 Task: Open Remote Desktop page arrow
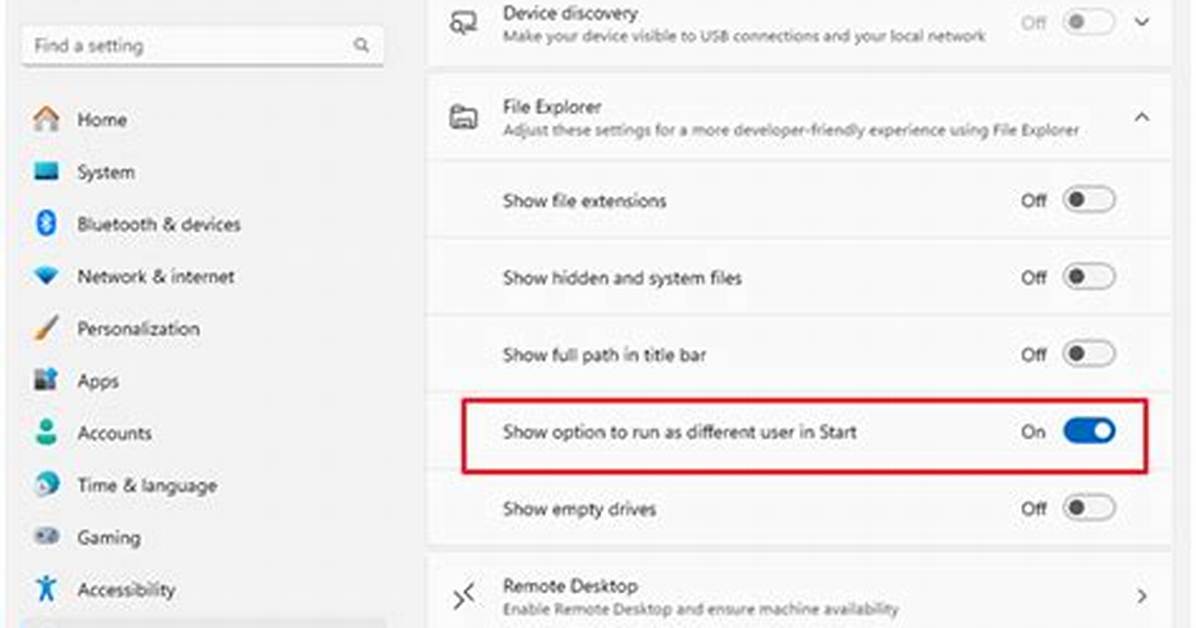(x=1142, y=596)
